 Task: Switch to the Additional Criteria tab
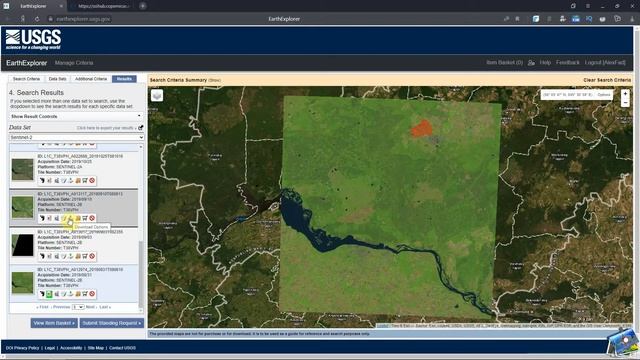91,79
